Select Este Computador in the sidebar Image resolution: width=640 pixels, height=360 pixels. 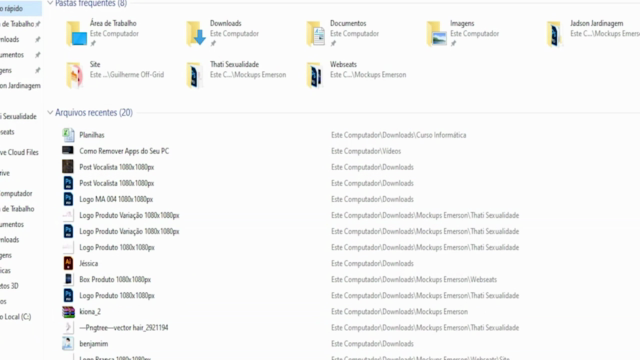click(16, 193)
